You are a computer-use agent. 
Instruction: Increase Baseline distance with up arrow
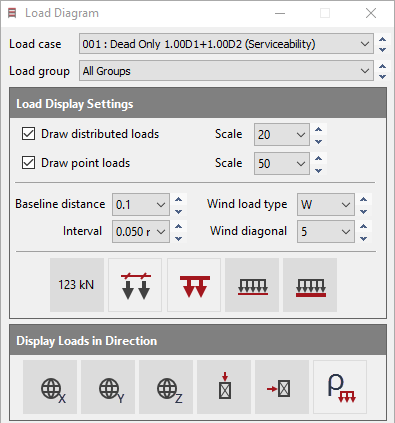click(179, 199)
